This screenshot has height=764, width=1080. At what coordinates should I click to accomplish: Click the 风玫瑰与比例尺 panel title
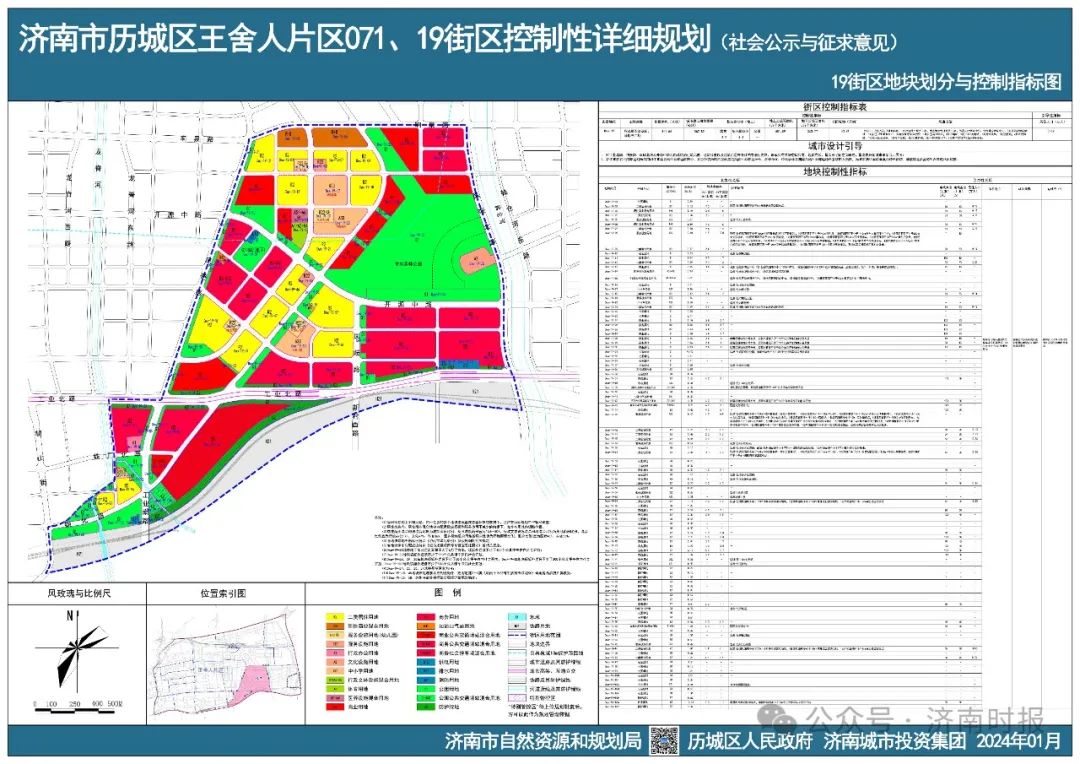click(x=76, y=593)
